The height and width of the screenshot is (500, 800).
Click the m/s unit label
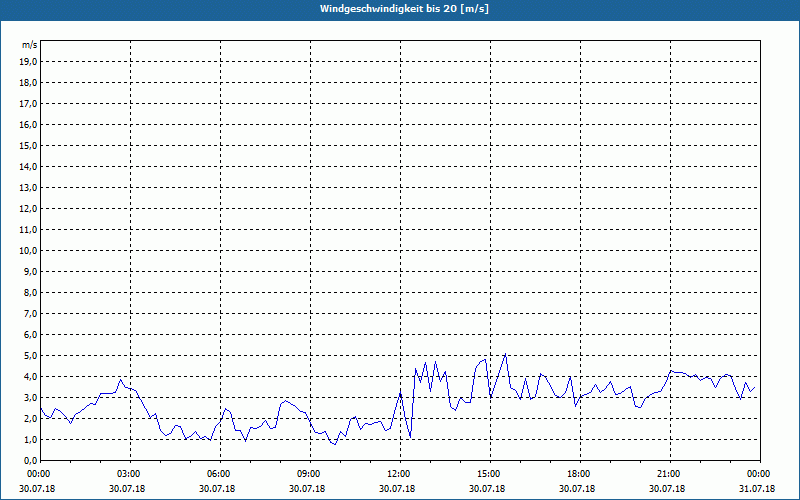[30, 45]
